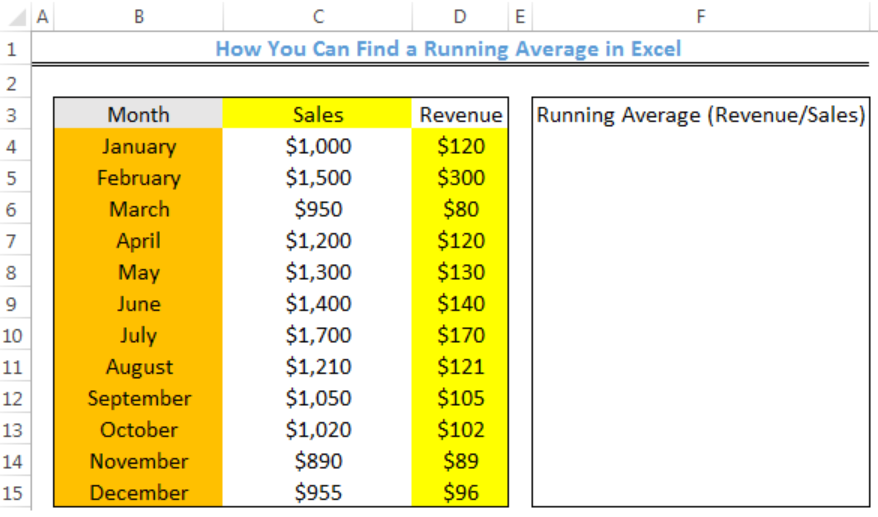Select the Sales header cell
This screenshot has height=517, width=878.
pyautogui.click(x=317, y=114)
